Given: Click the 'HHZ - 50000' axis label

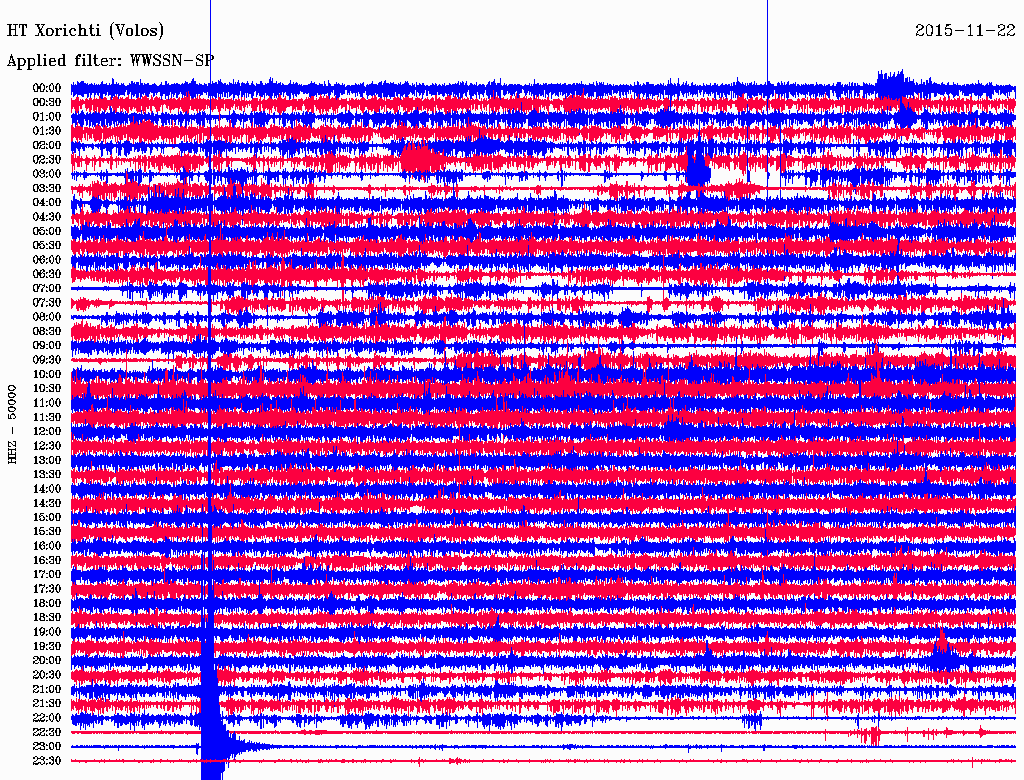Looking at the screenshot, I should pyautogui.click(x=12, y=425).
